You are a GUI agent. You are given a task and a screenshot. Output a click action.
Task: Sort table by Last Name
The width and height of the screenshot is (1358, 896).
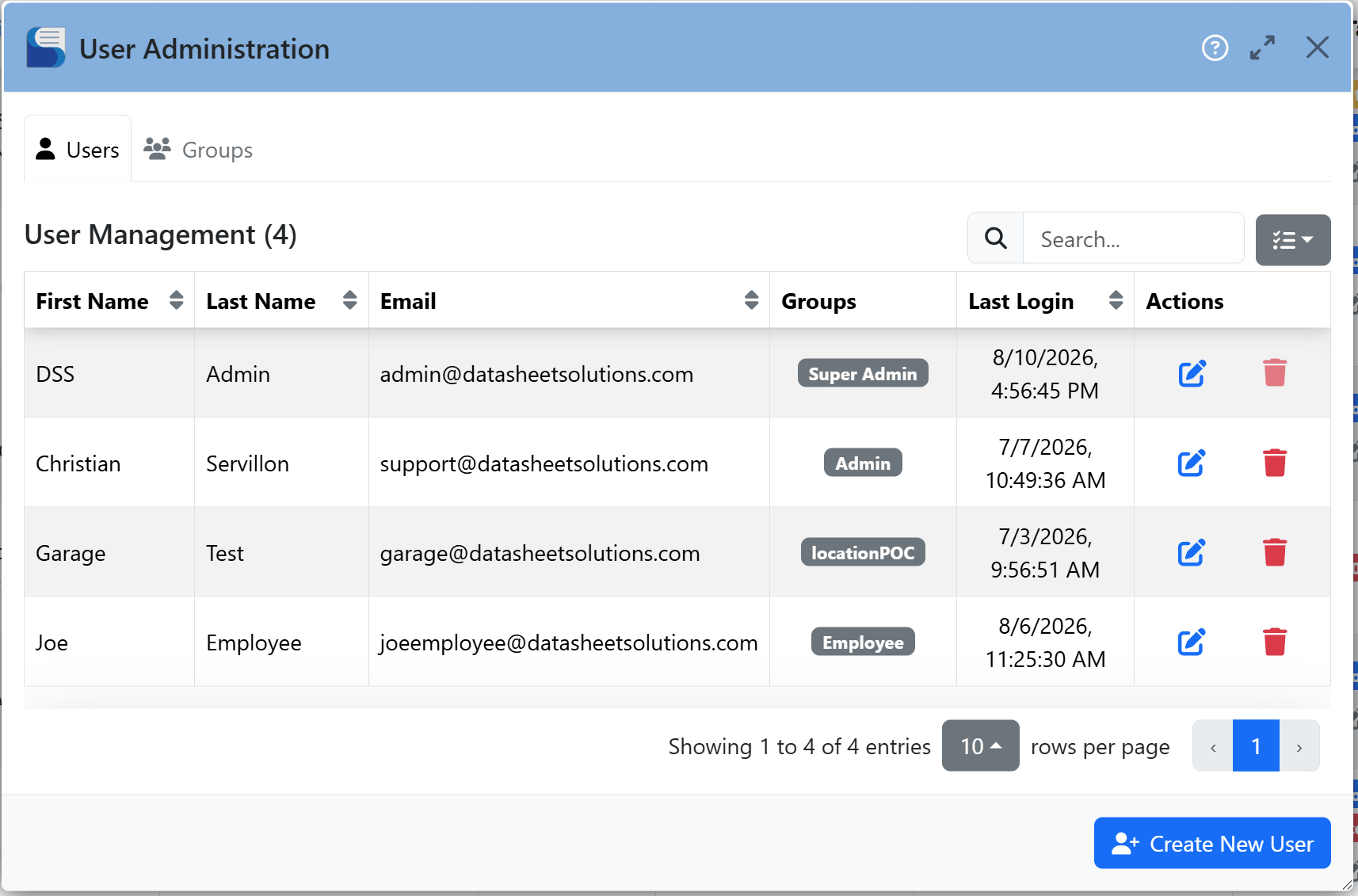(281, 300)
